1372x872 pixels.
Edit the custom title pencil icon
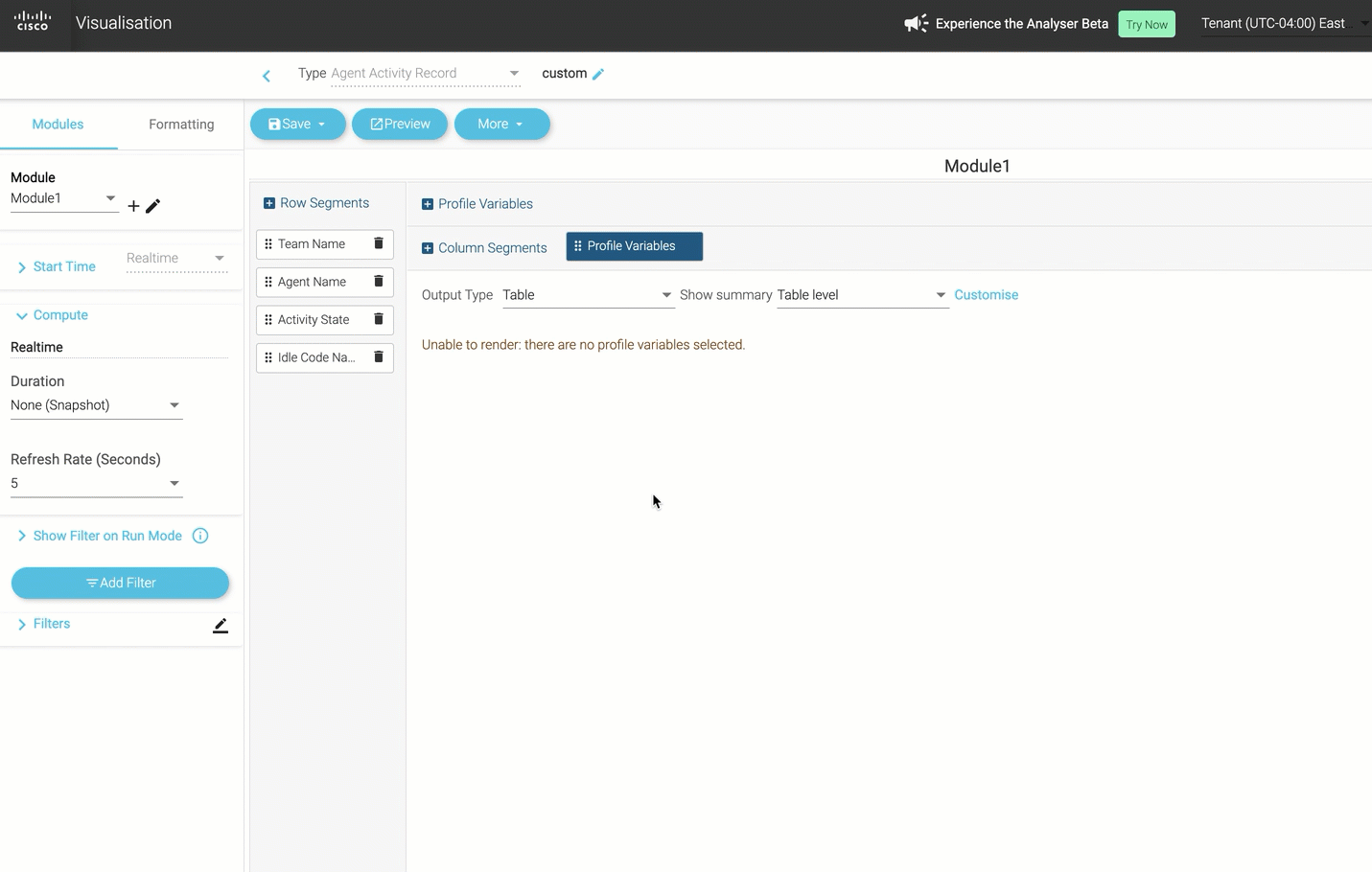click(x=598, y=74)
